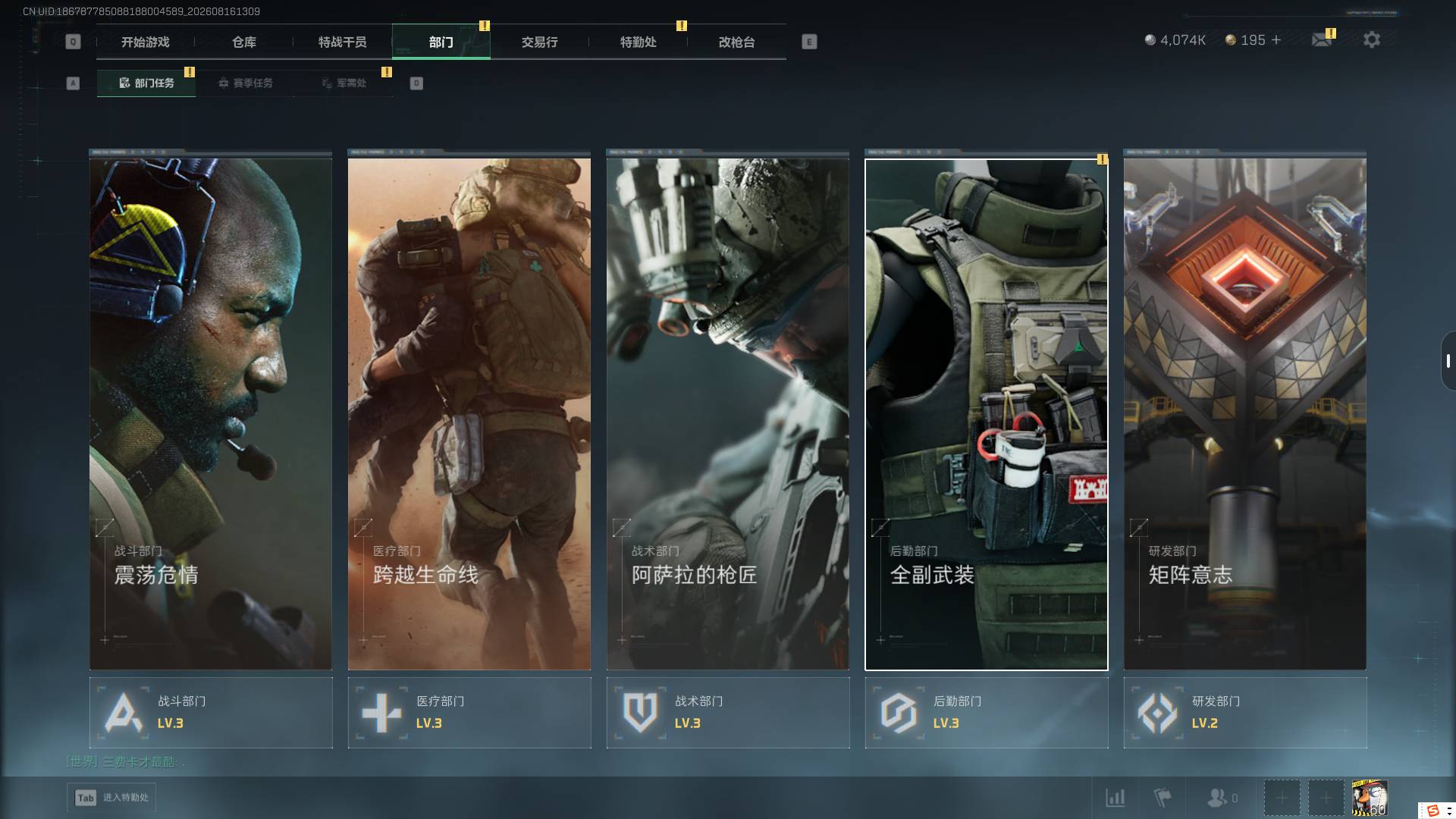Open the 震荡危情 mission card
The image size is (1456, 819).
tap(211, 414)
